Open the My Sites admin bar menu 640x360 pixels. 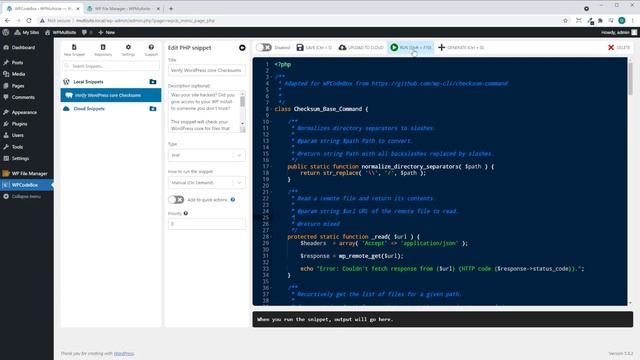[x=27, y=32]
